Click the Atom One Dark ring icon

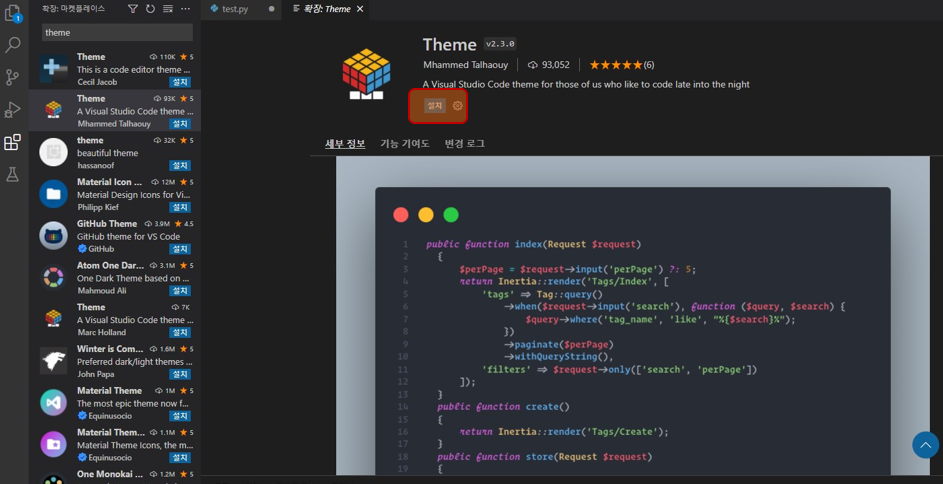point(54,277)
